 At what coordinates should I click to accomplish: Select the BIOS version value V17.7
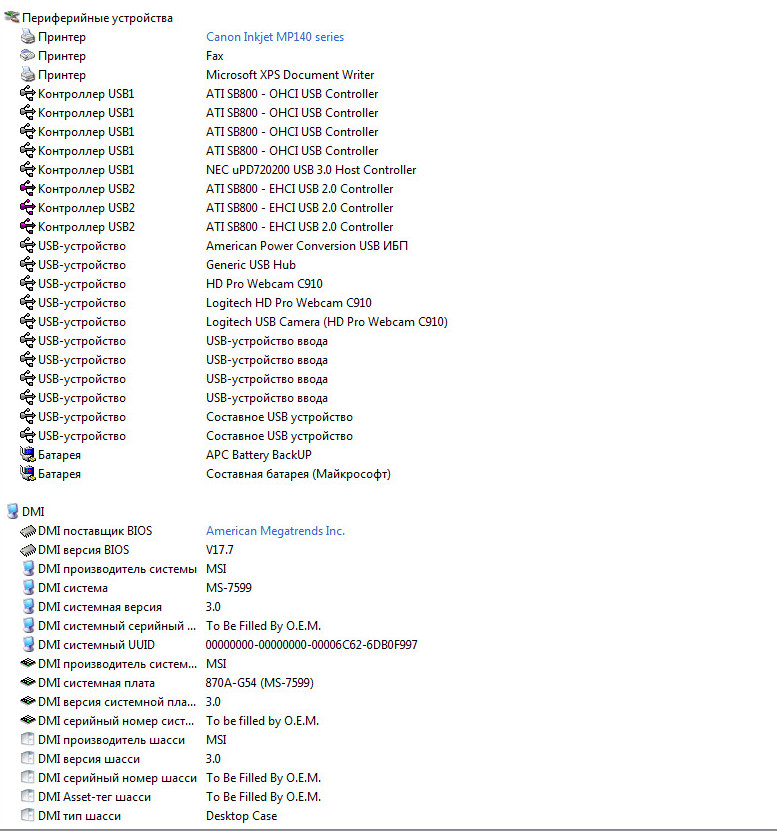[219, 550]
